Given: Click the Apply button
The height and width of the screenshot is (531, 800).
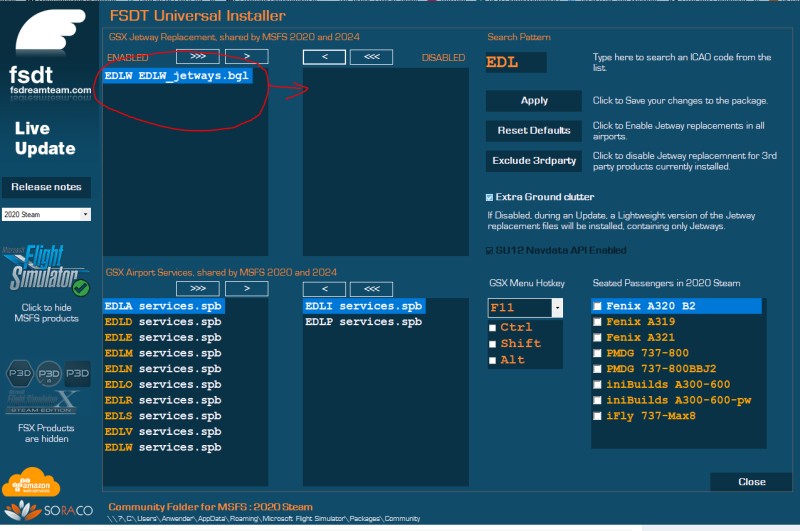Looking at the screenshot, I should click(534, 101).
